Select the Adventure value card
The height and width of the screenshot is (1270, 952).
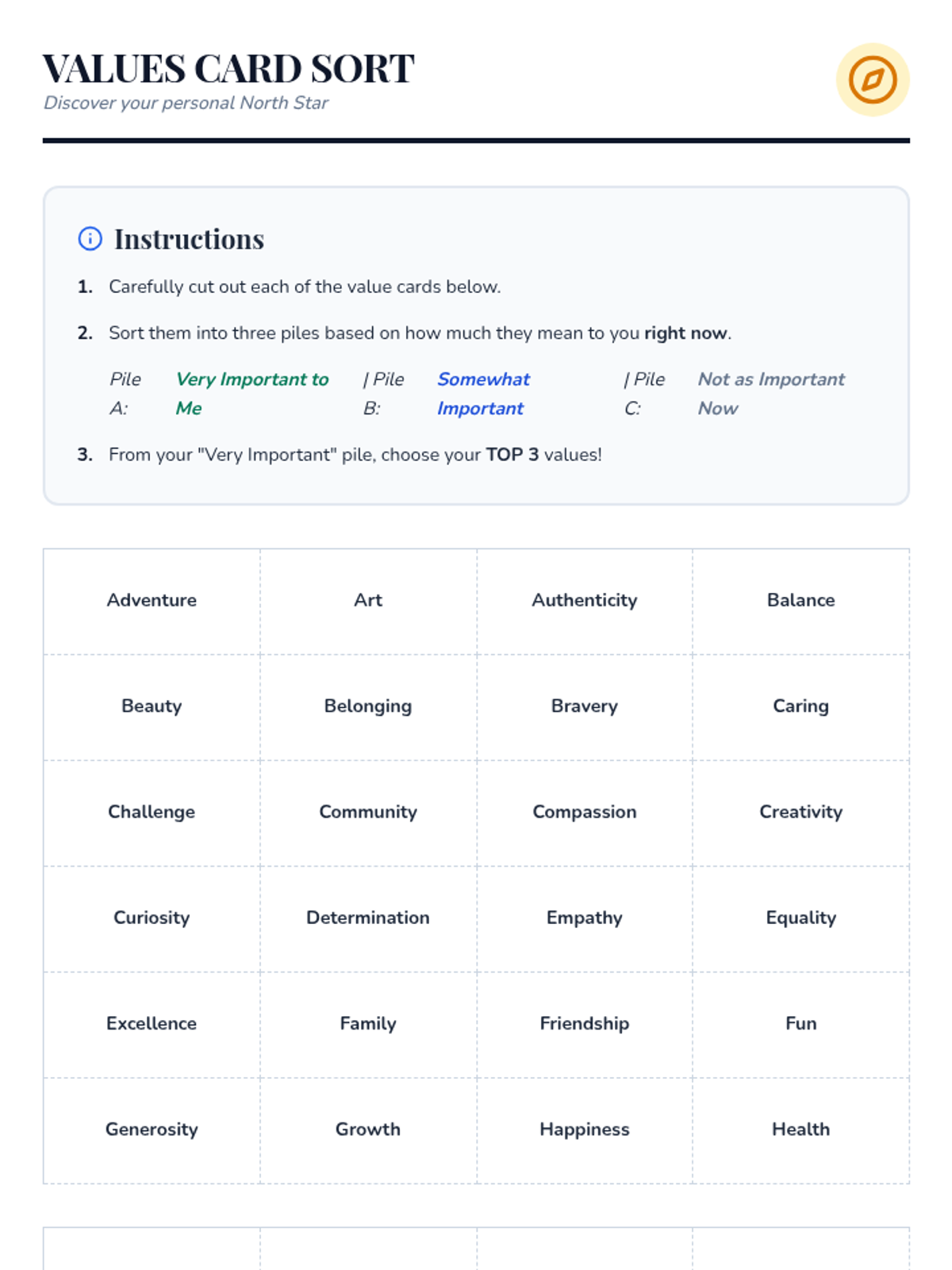152,601
